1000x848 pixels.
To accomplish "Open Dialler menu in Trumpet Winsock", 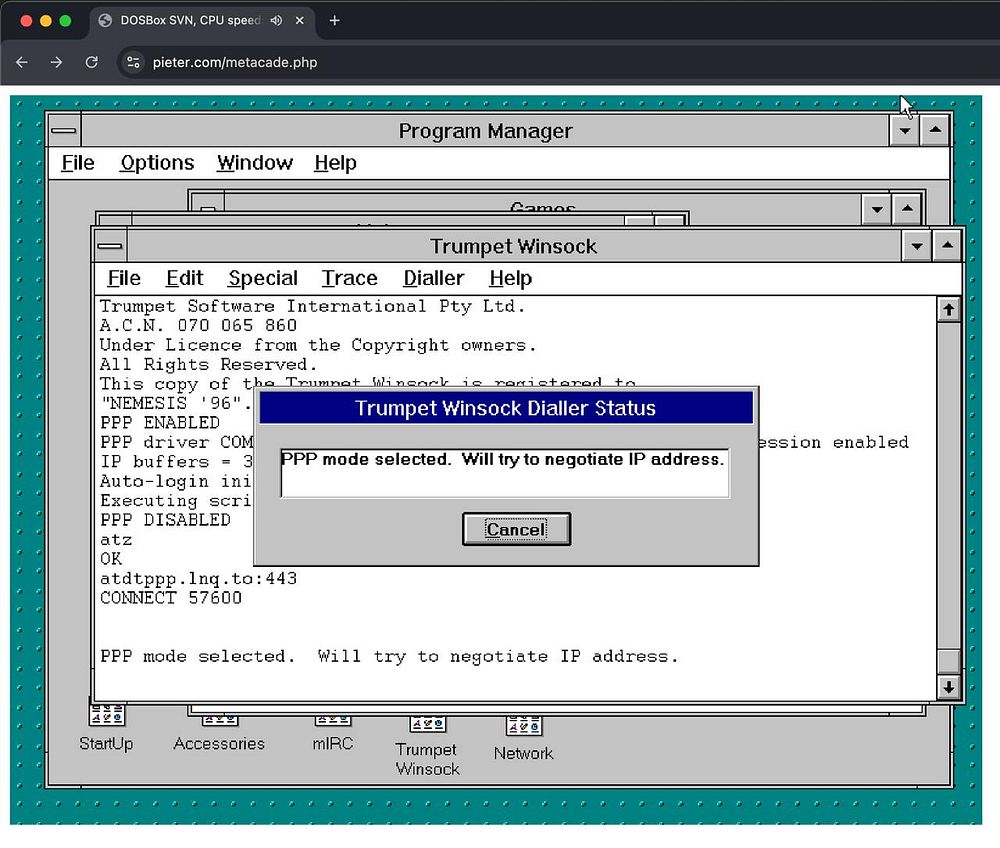I will 434,279.
